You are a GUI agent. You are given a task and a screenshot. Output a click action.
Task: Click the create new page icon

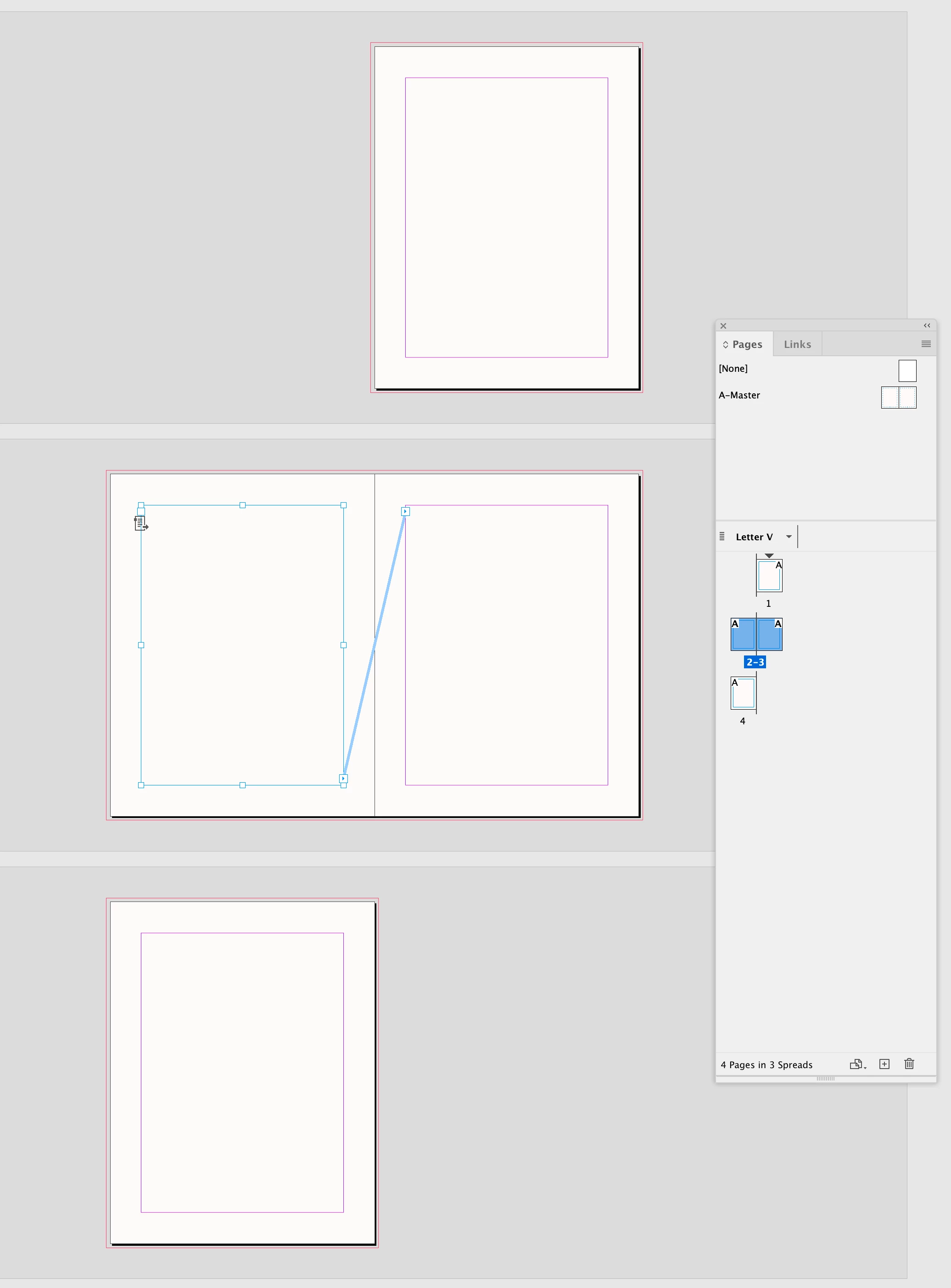coord(884,1064)
